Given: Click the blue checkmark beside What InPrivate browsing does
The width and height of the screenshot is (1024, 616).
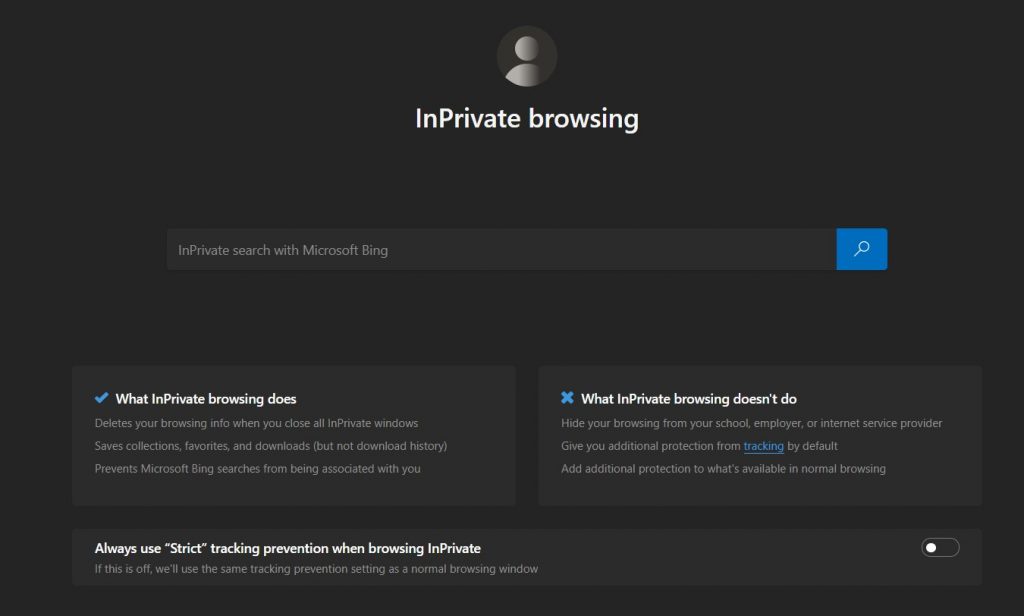Looking at the screenshot, I should coord(102,398).
